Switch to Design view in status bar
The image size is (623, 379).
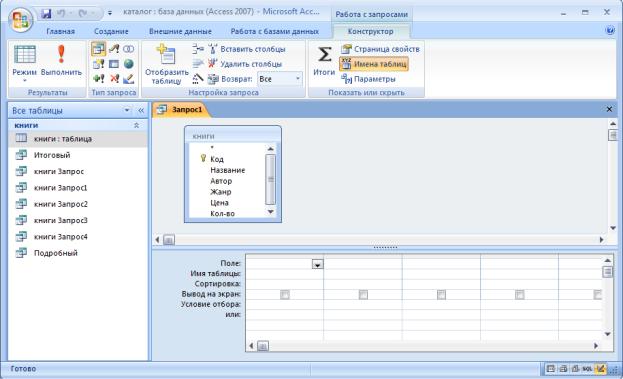coord(600,369)
